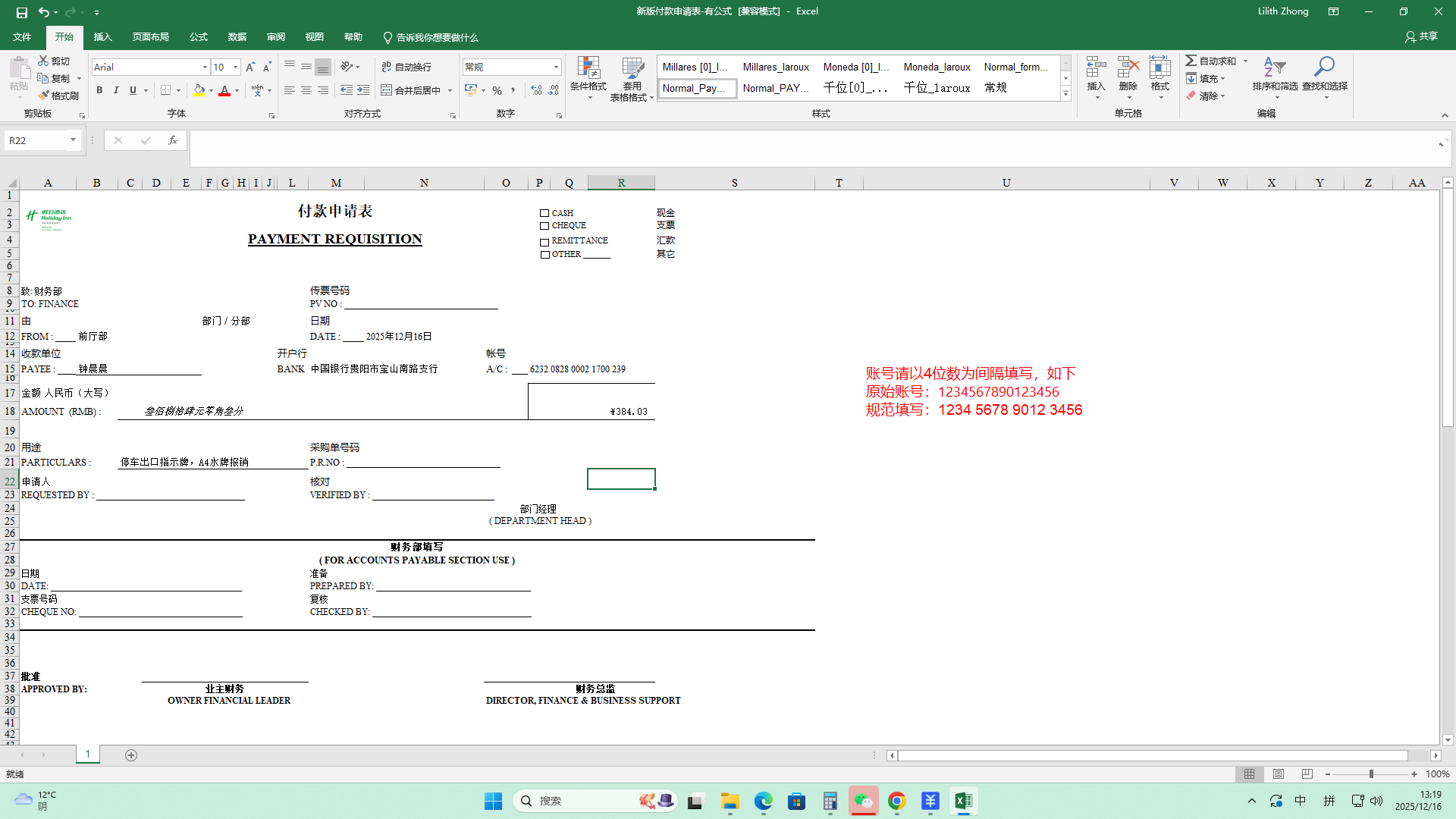The image size is (1456, 819).
Task: Enable the REMITTANCE checkbox
Action: [544, 242]
